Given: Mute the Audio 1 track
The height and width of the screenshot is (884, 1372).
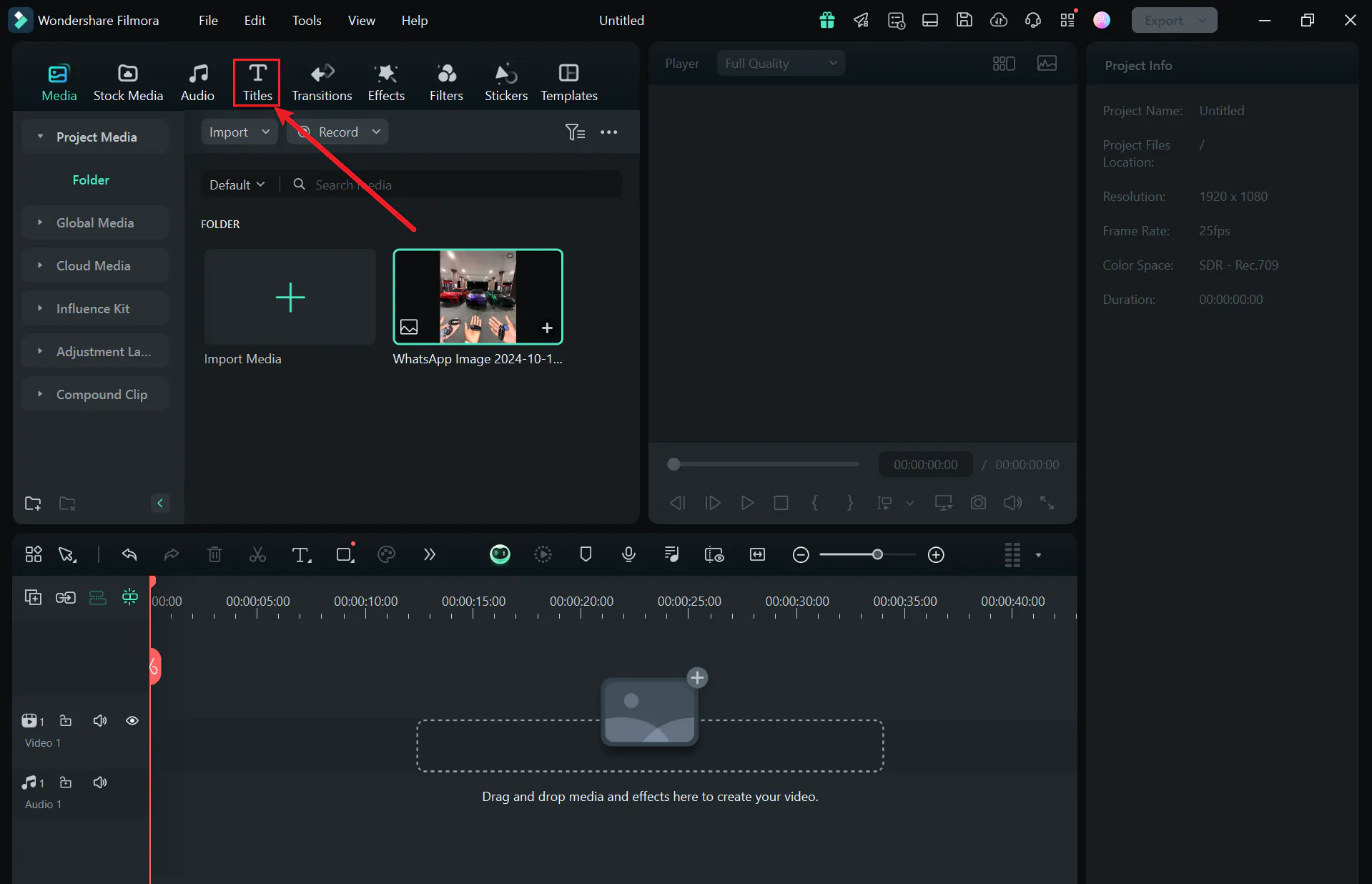Looking at the screenshot, I should (x=100, y=782).
